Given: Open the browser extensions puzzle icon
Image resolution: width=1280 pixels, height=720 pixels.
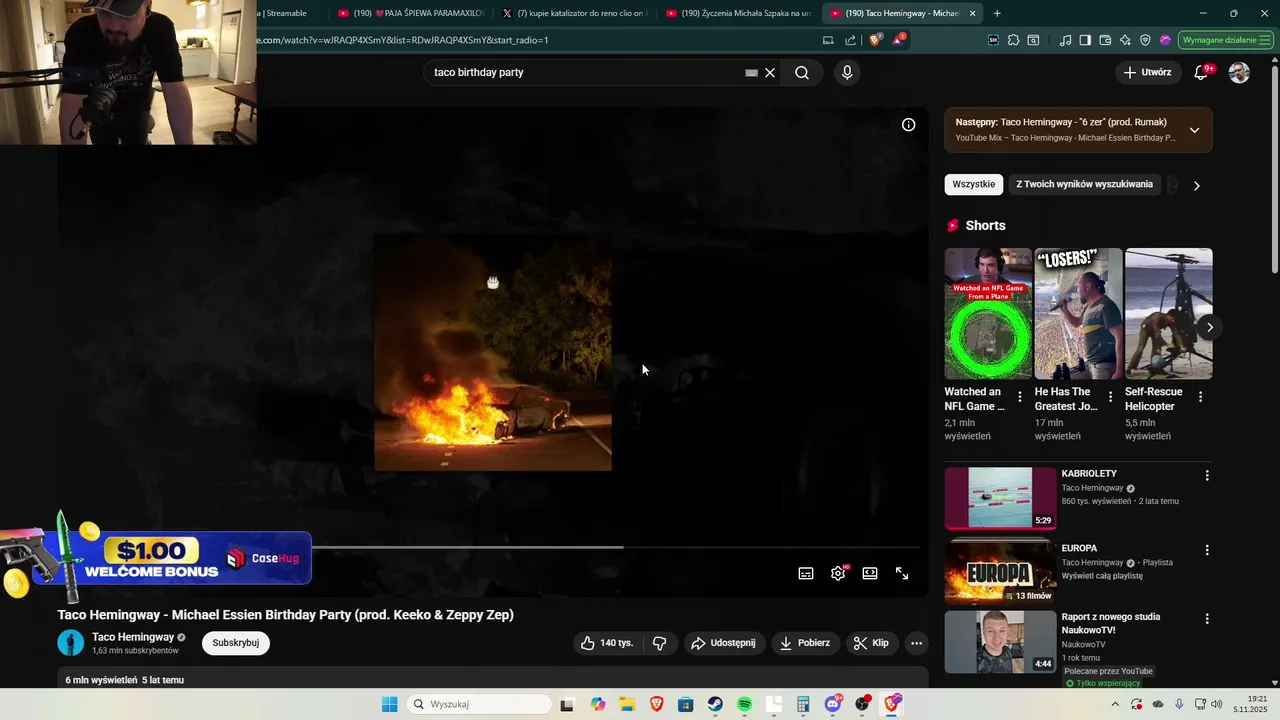Looking at the screenshot, I should click(1013, 40).
